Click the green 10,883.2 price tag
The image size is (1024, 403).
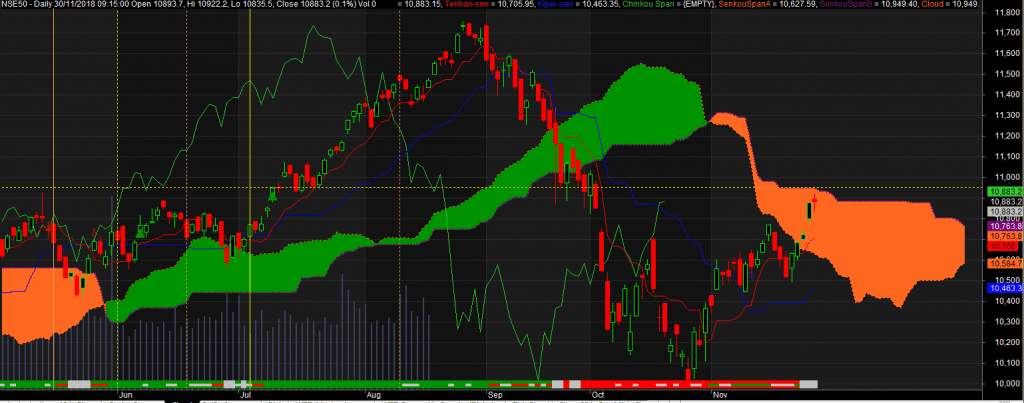1003,190
